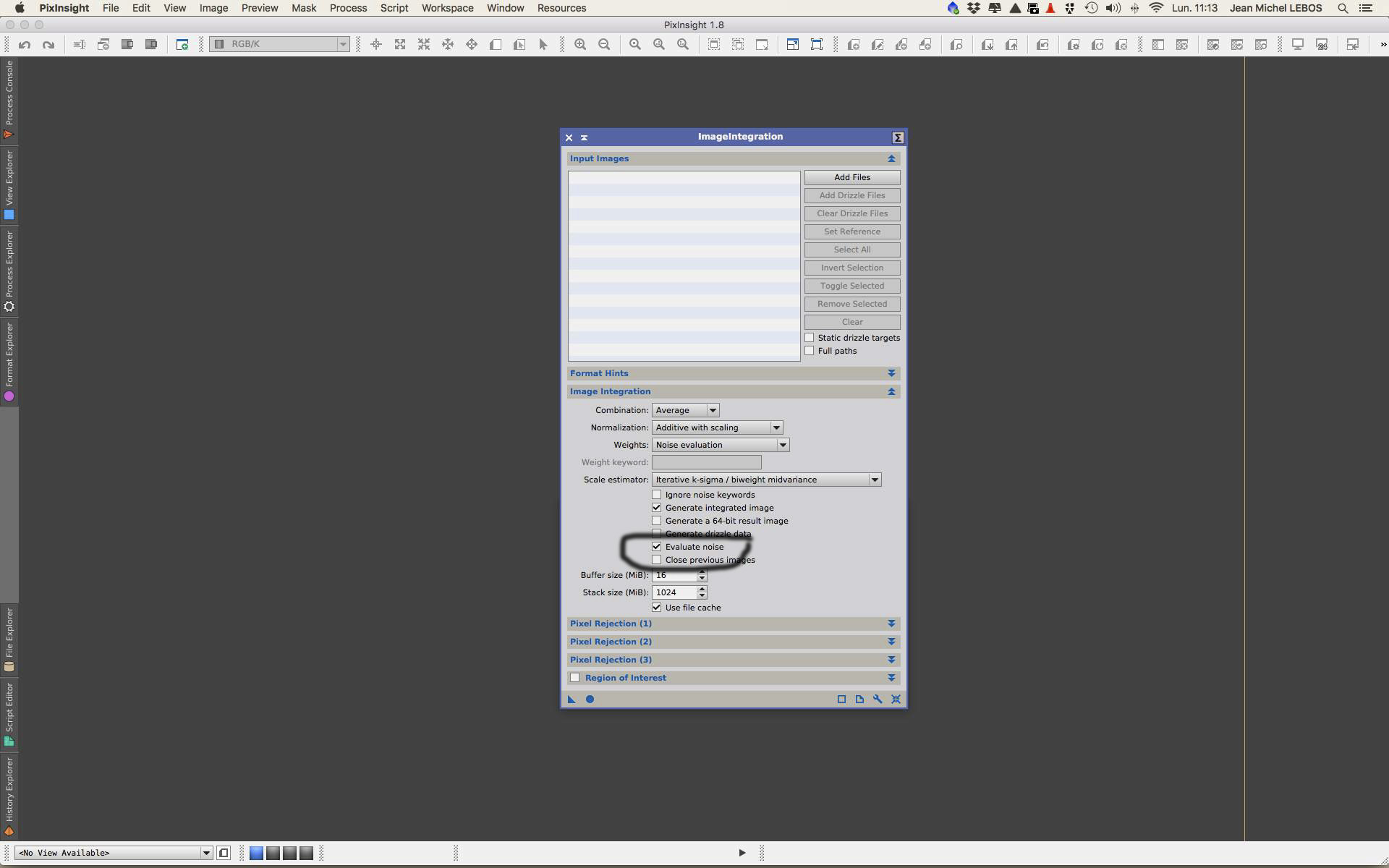The height and width of the screenshot is (868, 1389).
Task: Open the Mask menu
Action: (x=304, y=8)
